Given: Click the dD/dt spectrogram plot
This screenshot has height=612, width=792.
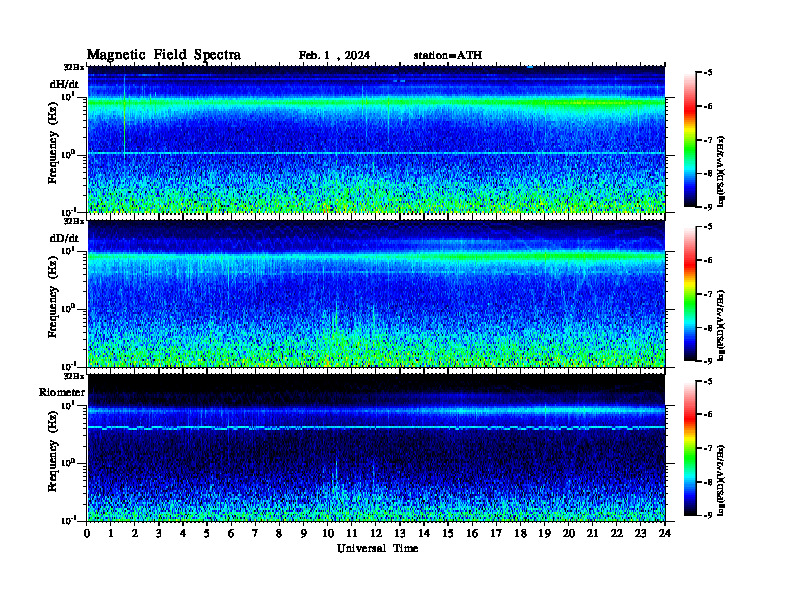Looking at the screenshot, I should pyautogui.click(x=376, y=293).
